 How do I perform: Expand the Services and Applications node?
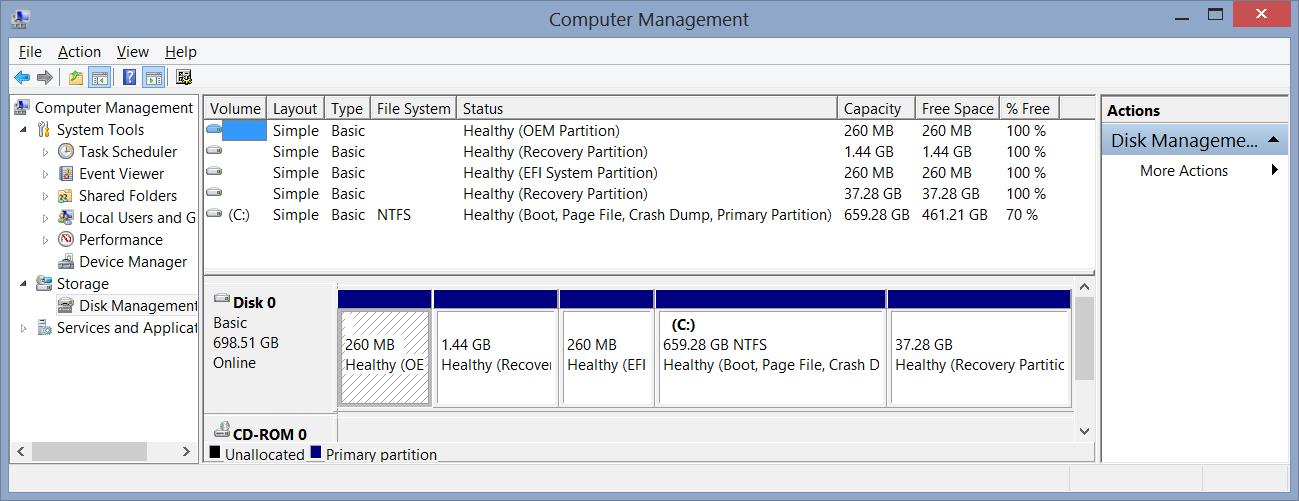(x=23, y=328)
